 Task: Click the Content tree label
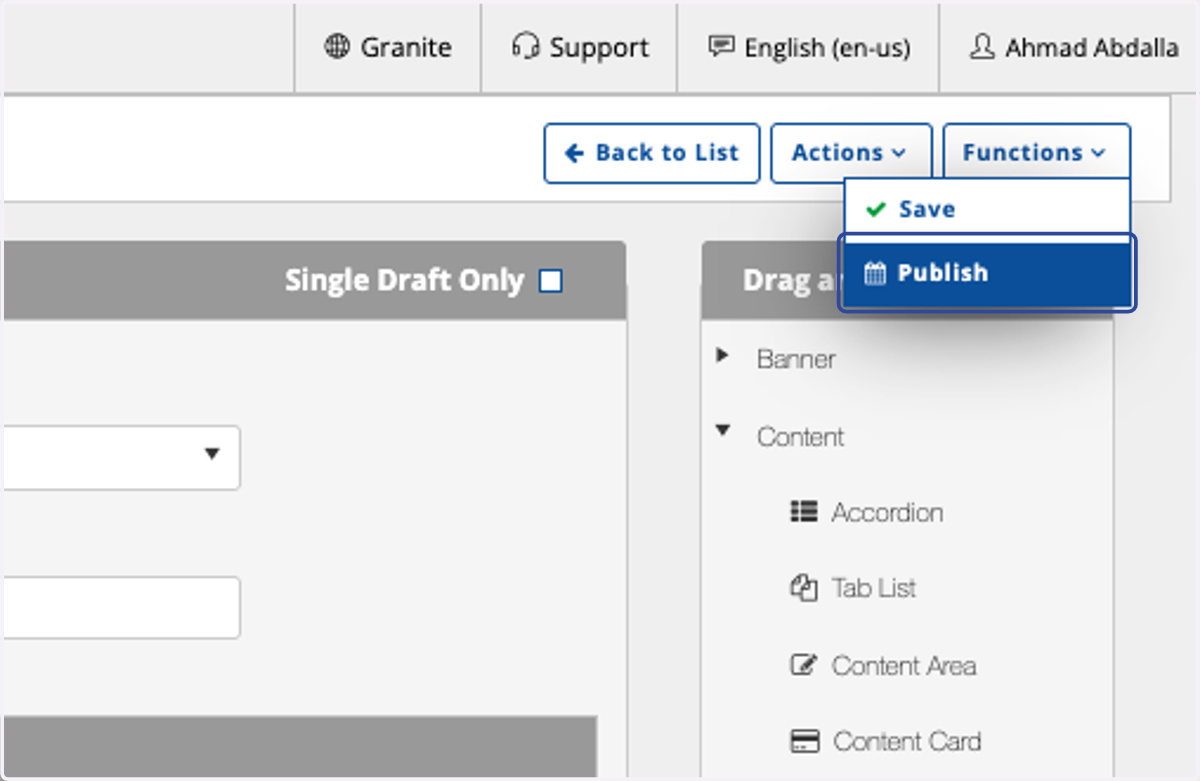[800, 437]
